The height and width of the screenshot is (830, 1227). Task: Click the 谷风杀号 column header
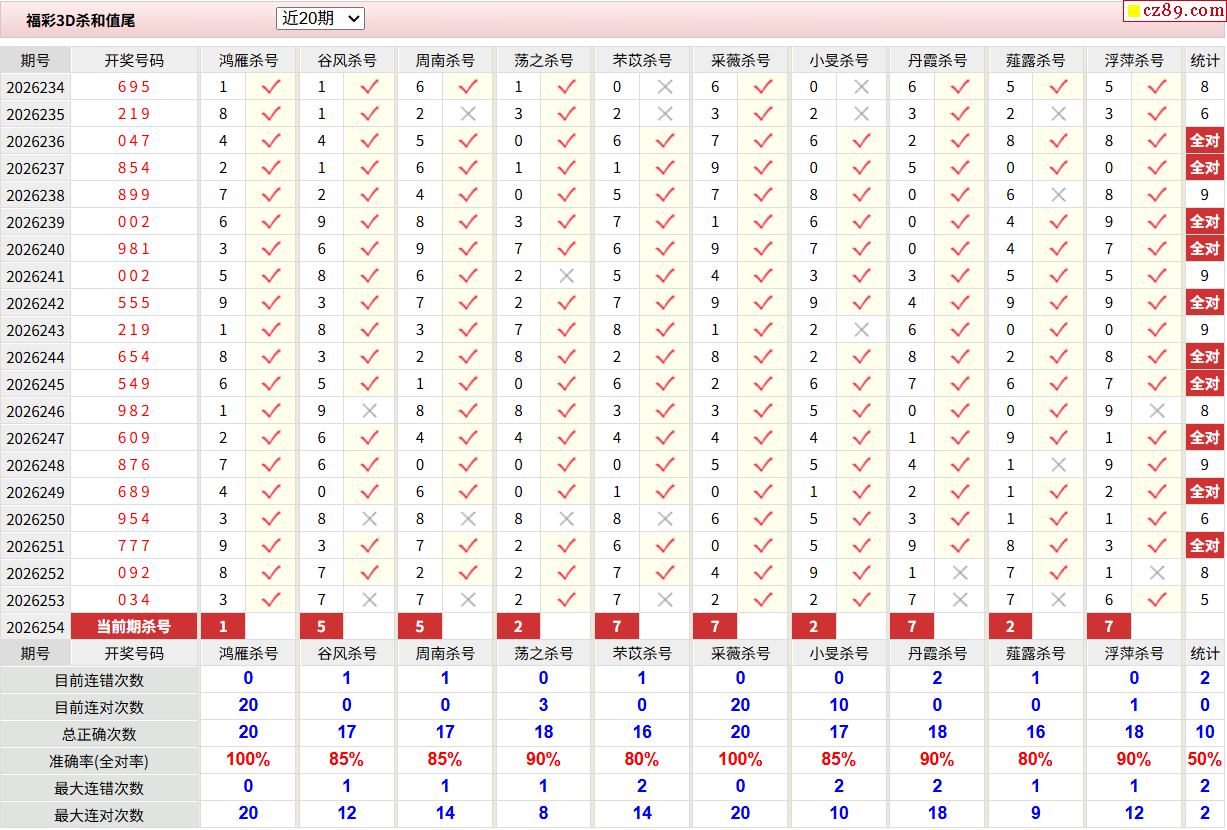[x=346, y=60]
